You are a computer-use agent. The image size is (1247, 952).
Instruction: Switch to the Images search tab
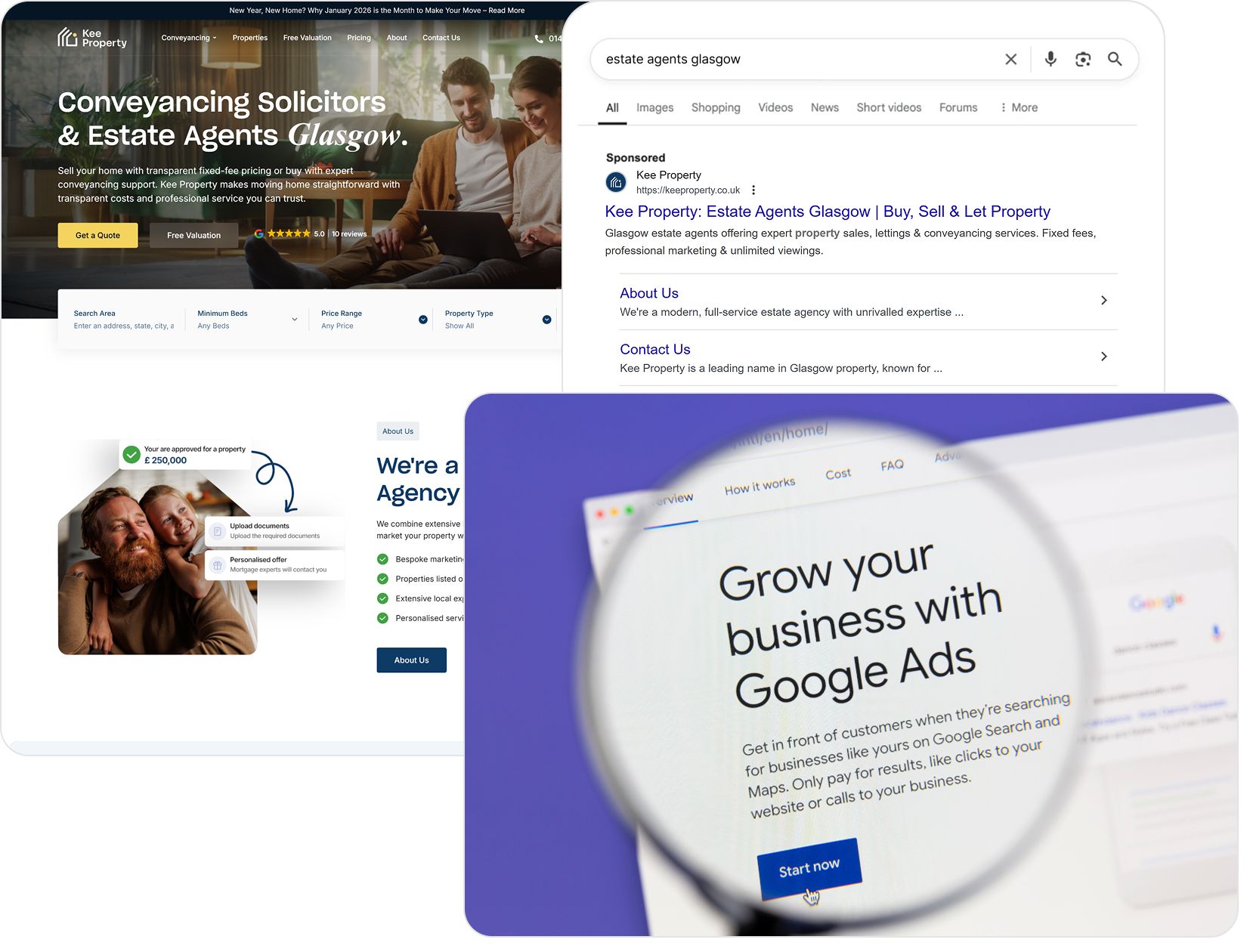654,108
